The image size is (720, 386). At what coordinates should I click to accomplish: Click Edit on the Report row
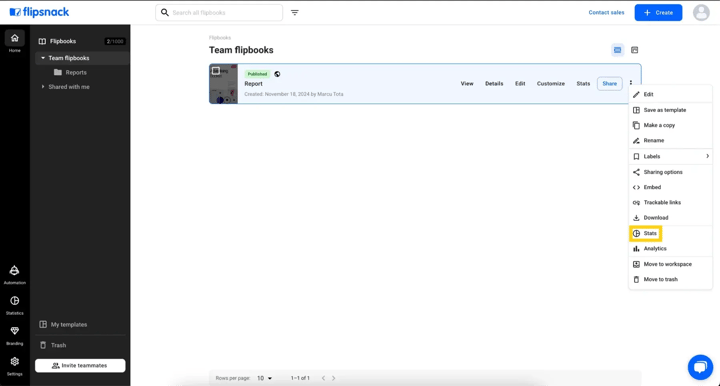tap(520, 84)
